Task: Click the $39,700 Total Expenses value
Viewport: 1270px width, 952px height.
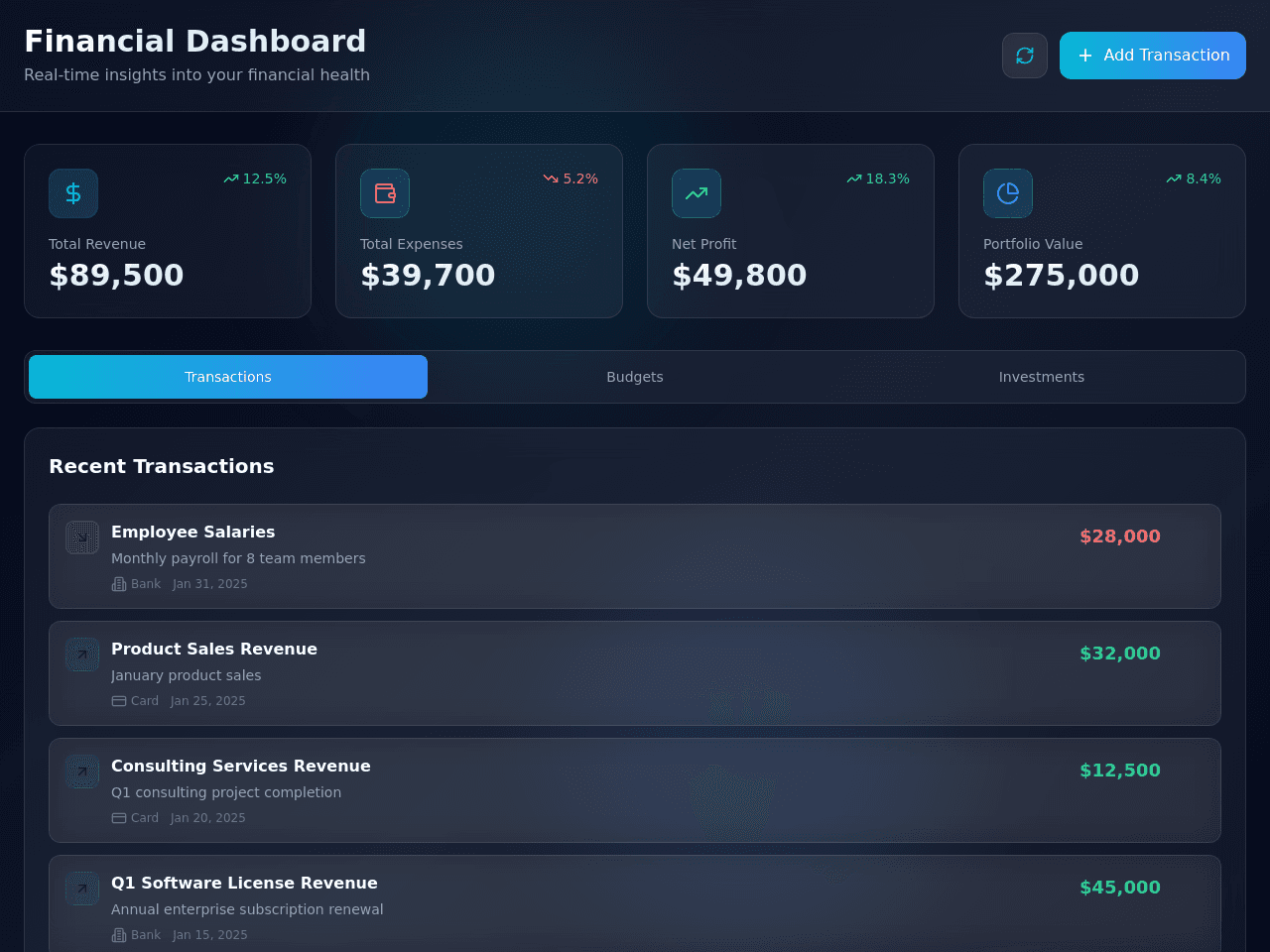Action: 428,275
